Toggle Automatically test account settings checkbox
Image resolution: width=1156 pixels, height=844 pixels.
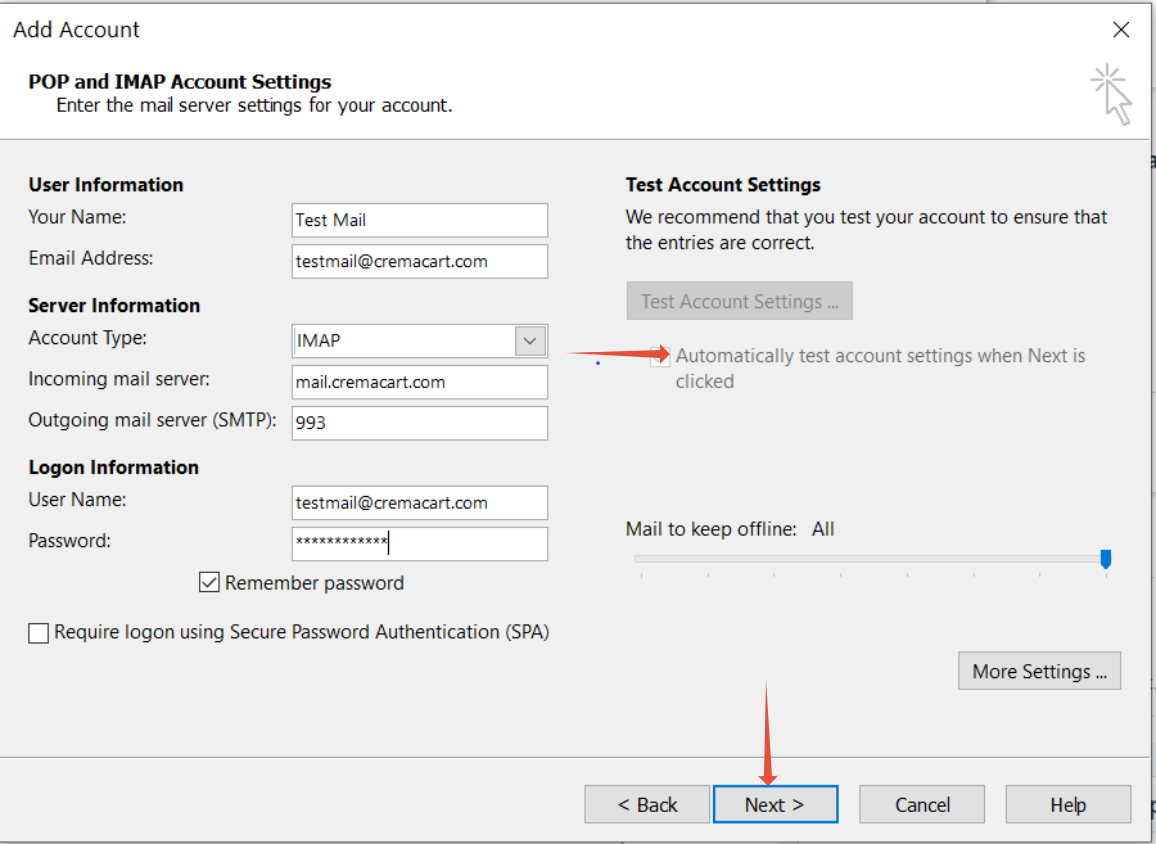coord(660,356)
